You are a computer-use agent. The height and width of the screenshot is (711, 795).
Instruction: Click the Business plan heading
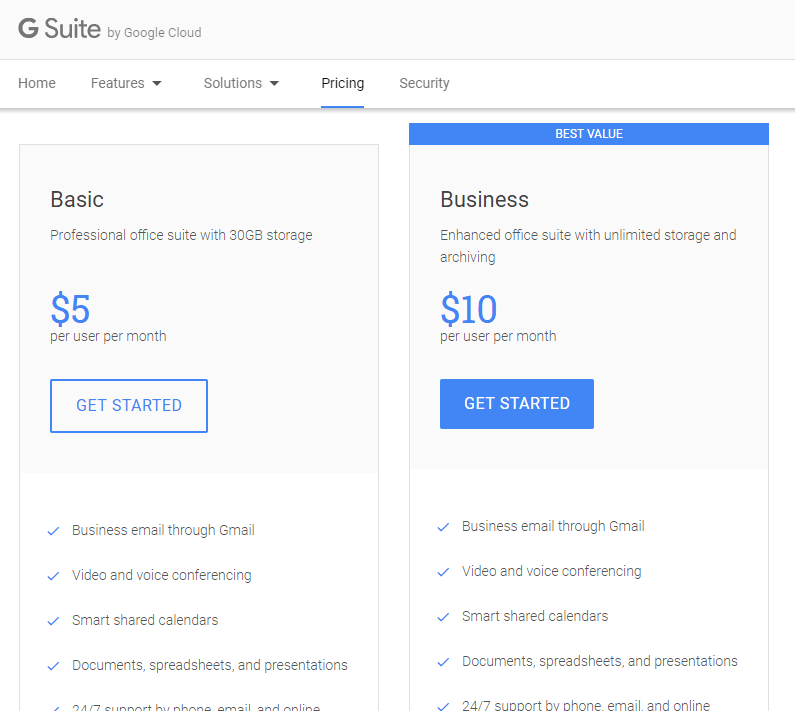pyautogui.click(x=484, y=199)
